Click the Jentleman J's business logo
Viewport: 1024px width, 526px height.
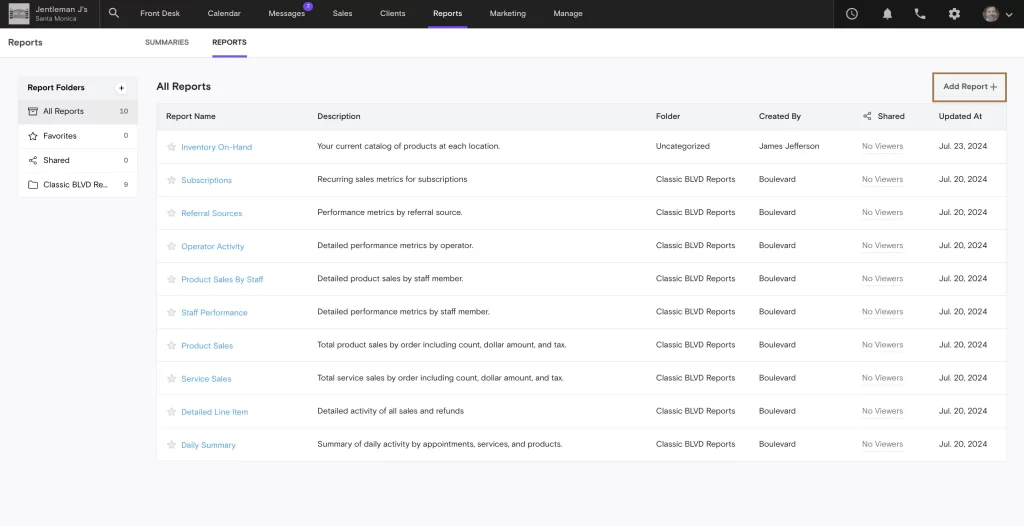coord(19,14)
